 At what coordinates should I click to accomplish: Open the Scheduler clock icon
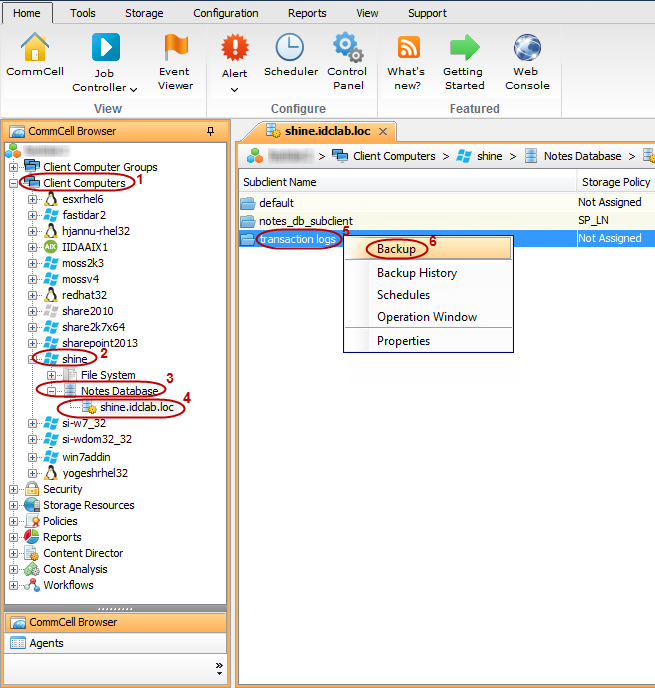coord(290,48)
